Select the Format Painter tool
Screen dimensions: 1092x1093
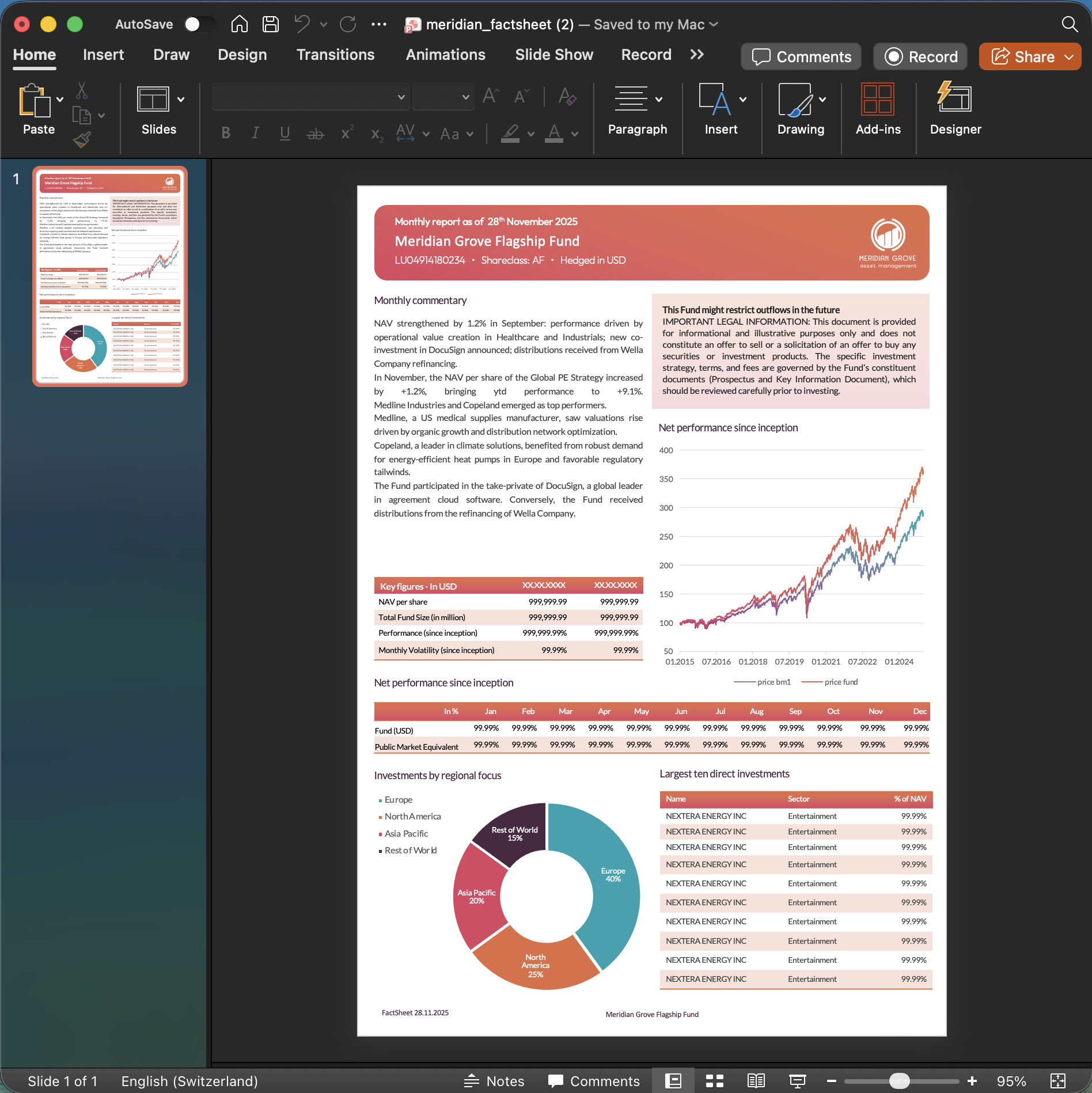pyautogui.click(x=82, y=139)
